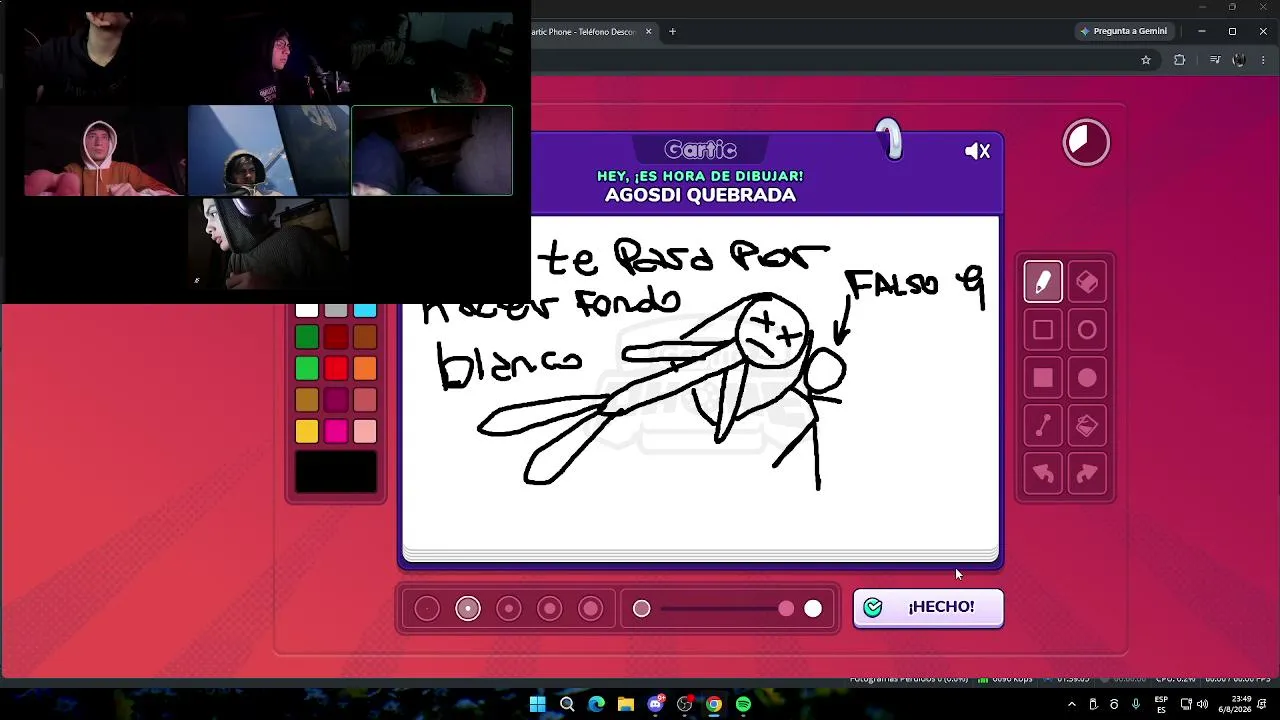Open the taskbar clock showing 23:49

[x=1236, y=704]
